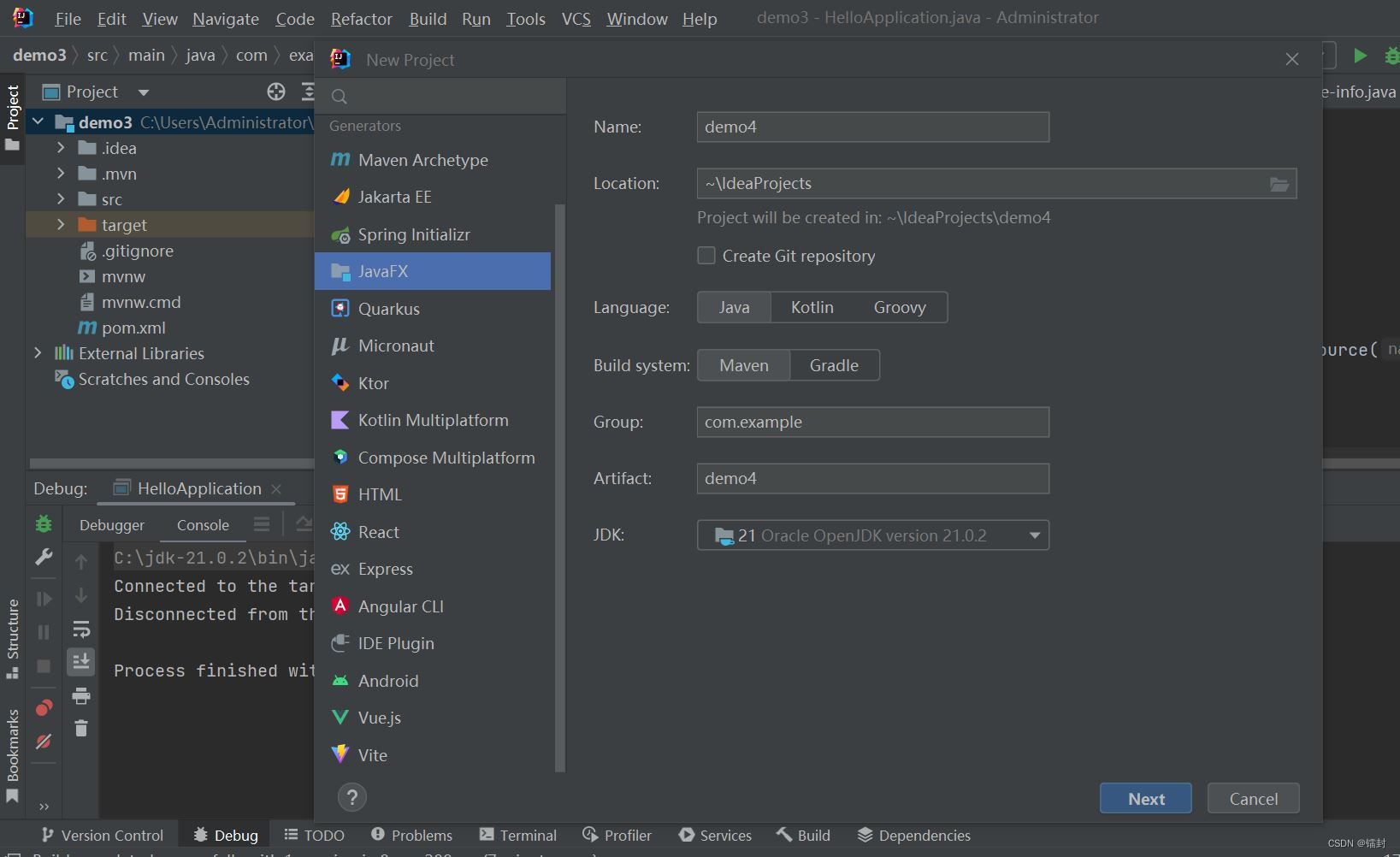The image size is (1400, 857).
Task: Open the File menu
Action: tap(68, 19)
